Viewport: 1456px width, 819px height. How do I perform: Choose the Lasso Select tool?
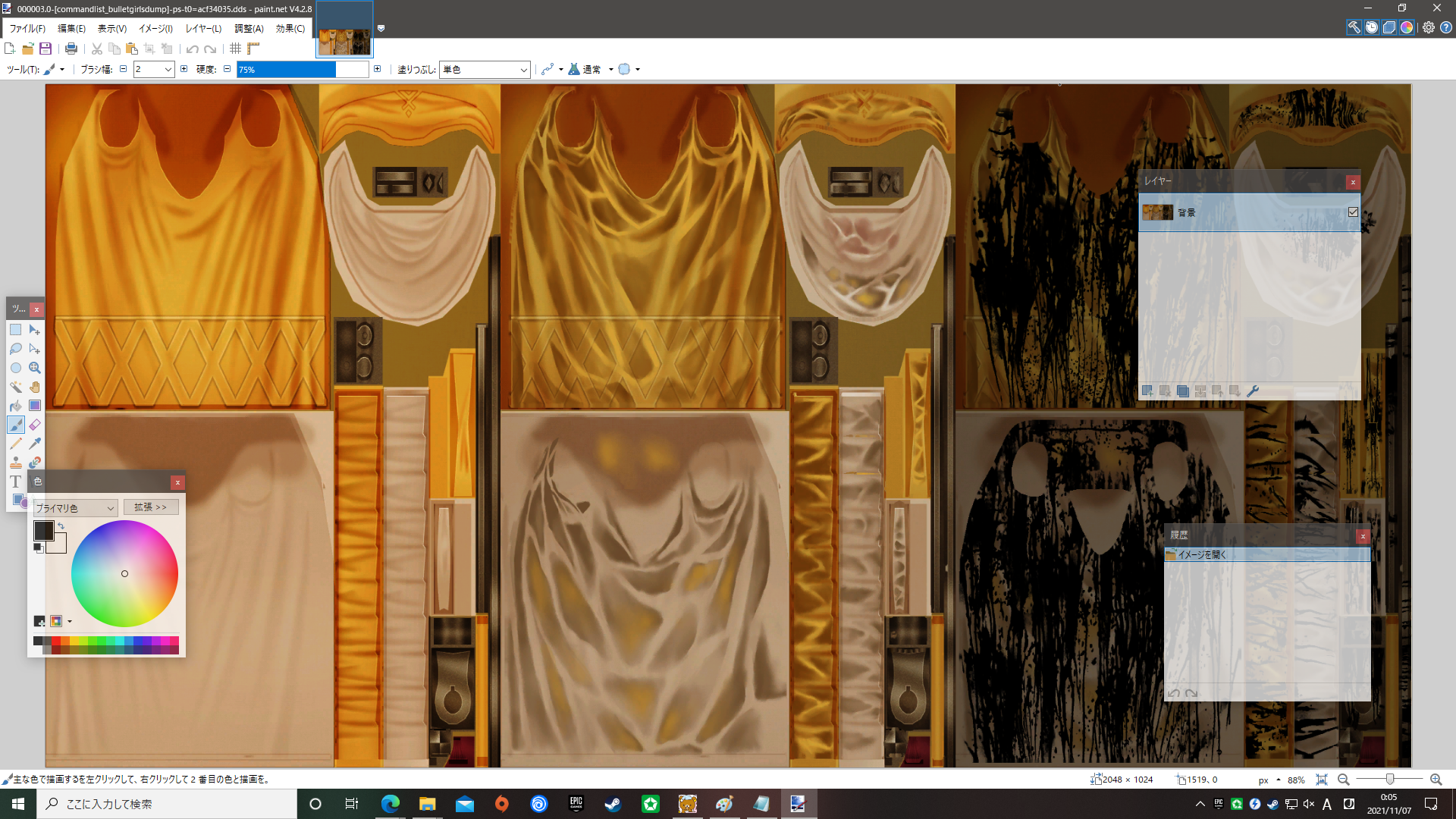click(15, 349)
